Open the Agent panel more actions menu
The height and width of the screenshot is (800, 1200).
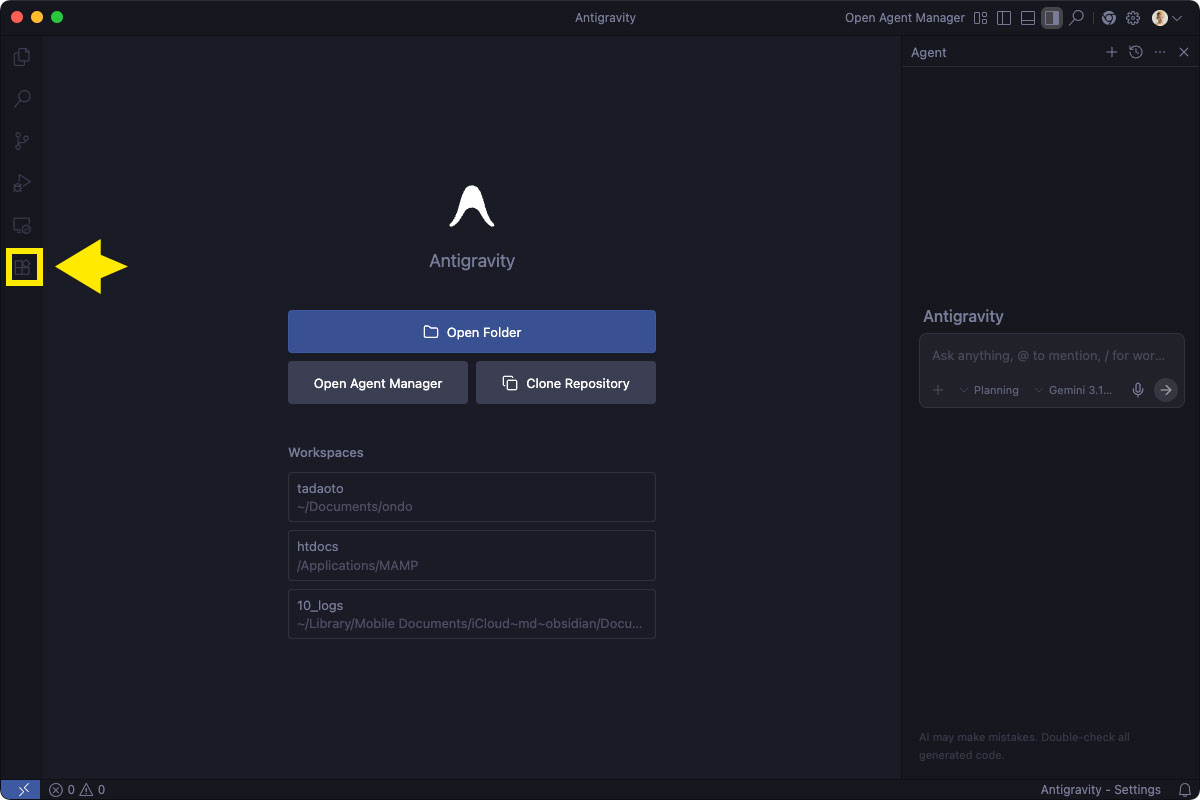[x=1160, y=52]
